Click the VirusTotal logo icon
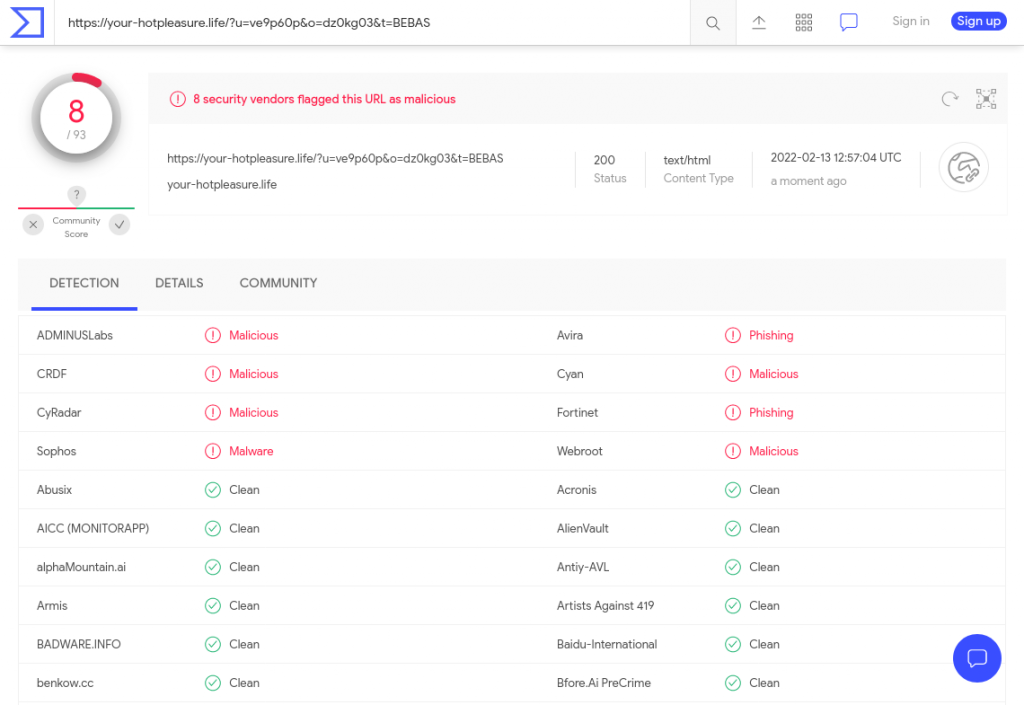 [x=27, y=22]
